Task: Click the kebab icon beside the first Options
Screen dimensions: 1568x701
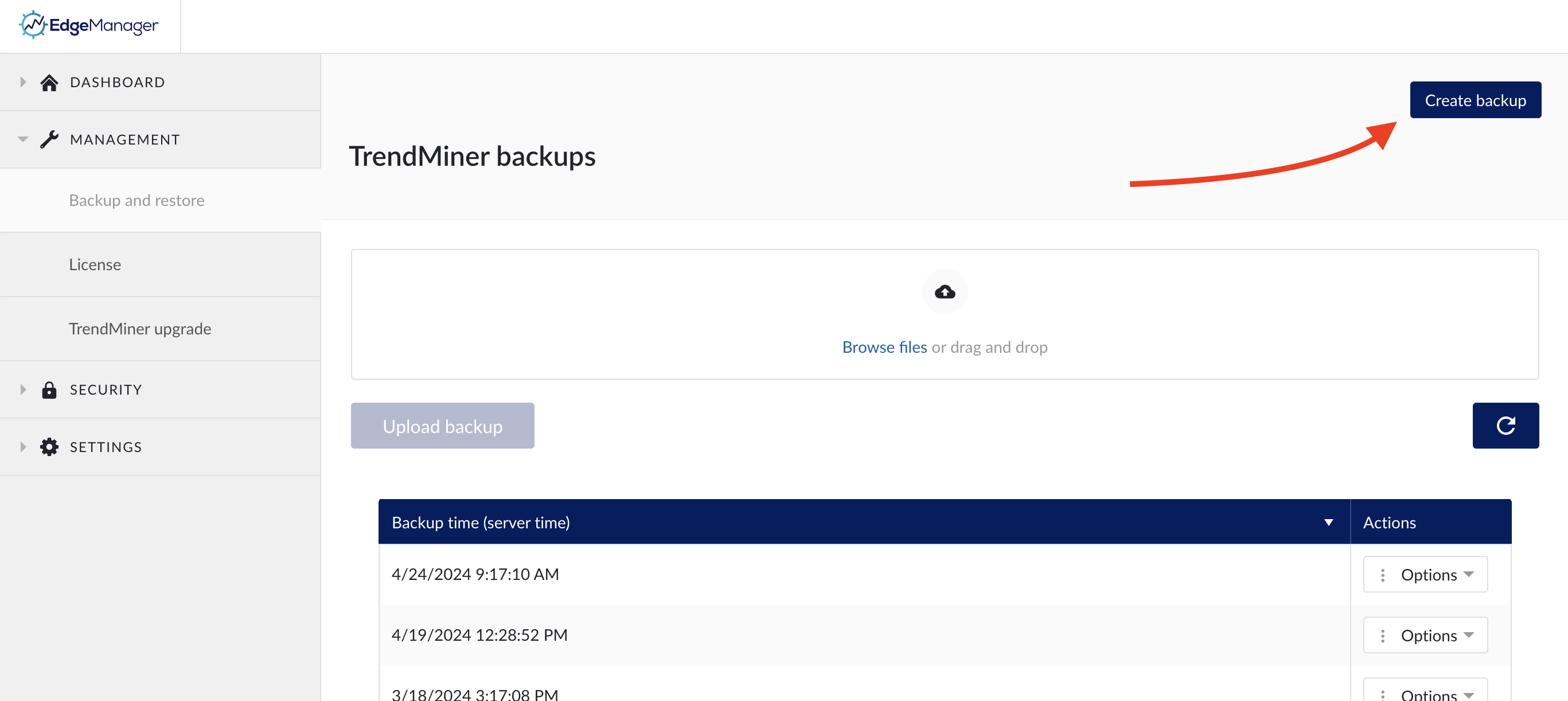Action: point(1383,574)
